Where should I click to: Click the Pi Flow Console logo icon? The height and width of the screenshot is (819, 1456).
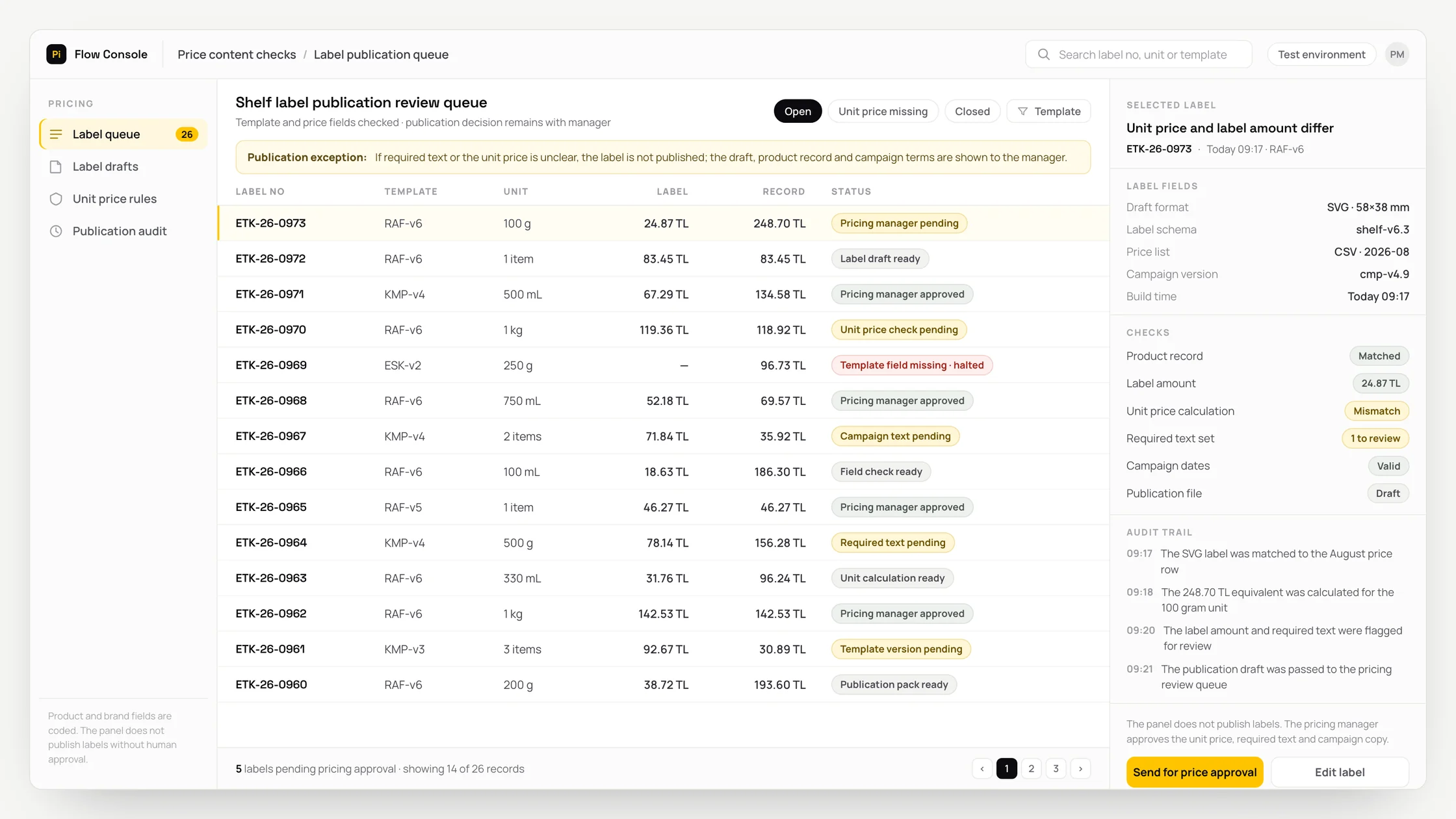point(57,54)
